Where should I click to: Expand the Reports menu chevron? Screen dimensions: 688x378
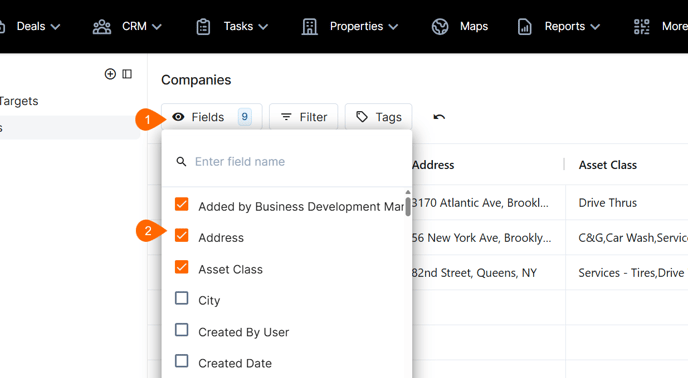point(595,27)
